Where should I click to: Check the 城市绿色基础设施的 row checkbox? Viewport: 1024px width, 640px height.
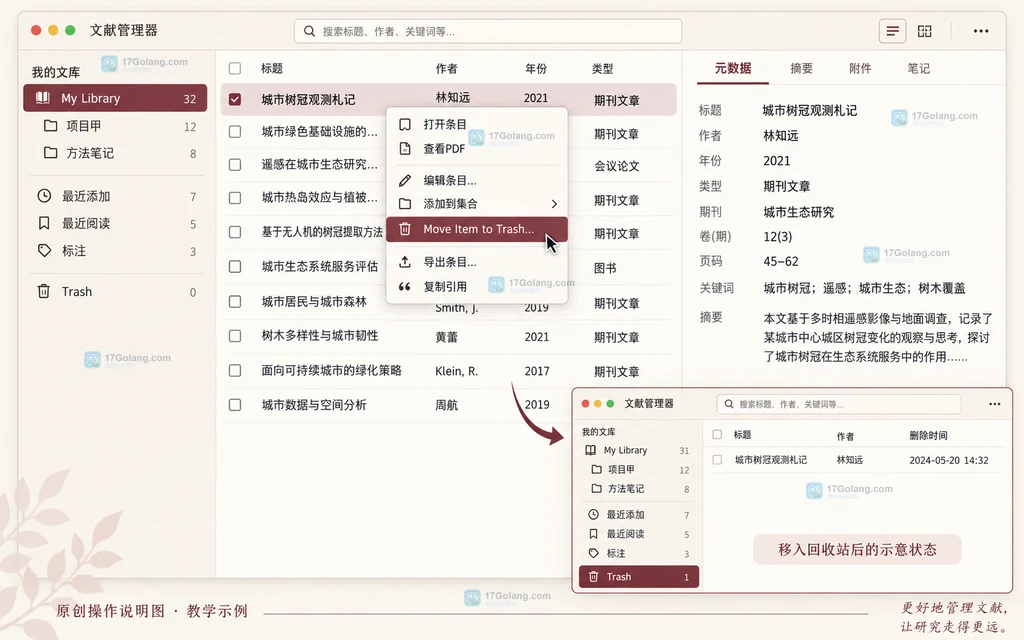coord(235,132)
